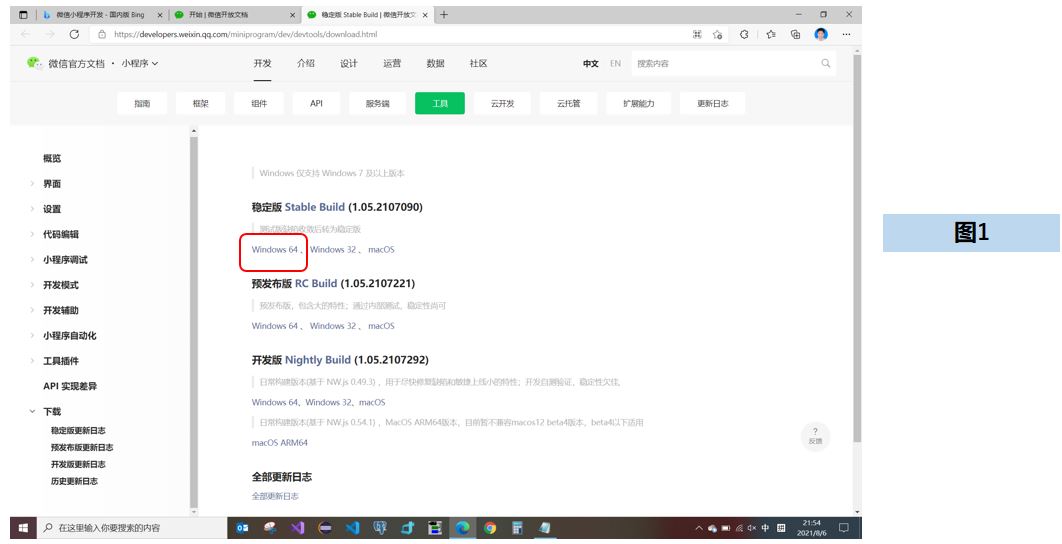Select the 更新日志 category tab
The image size is (1062, 544).
point(713,103)
